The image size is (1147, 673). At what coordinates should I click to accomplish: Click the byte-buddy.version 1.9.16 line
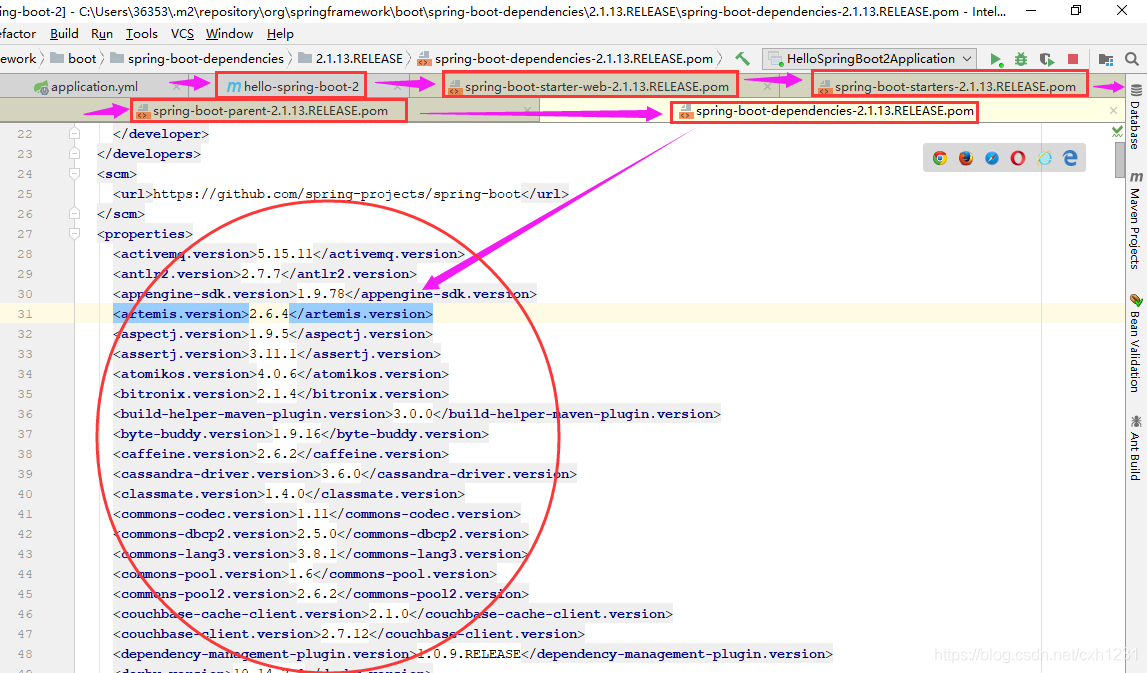[301, 434]
